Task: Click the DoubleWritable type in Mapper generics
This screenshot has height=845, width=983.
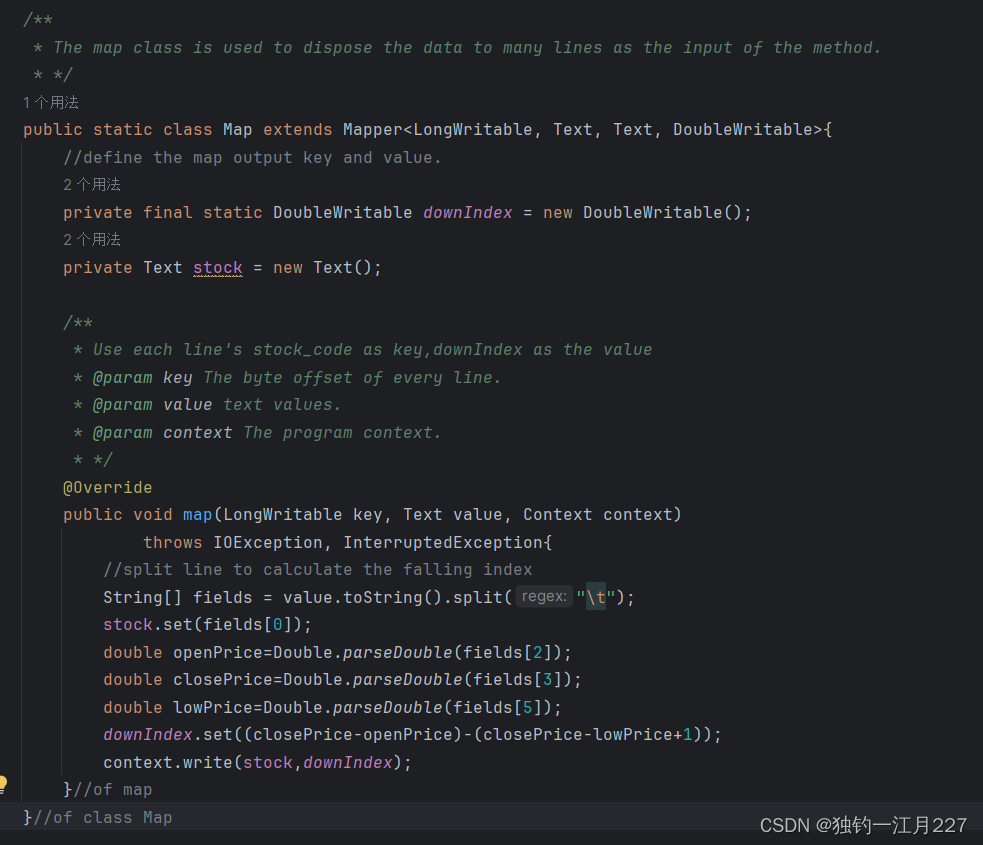Action: pyautogui.click(x=743, y=130)
